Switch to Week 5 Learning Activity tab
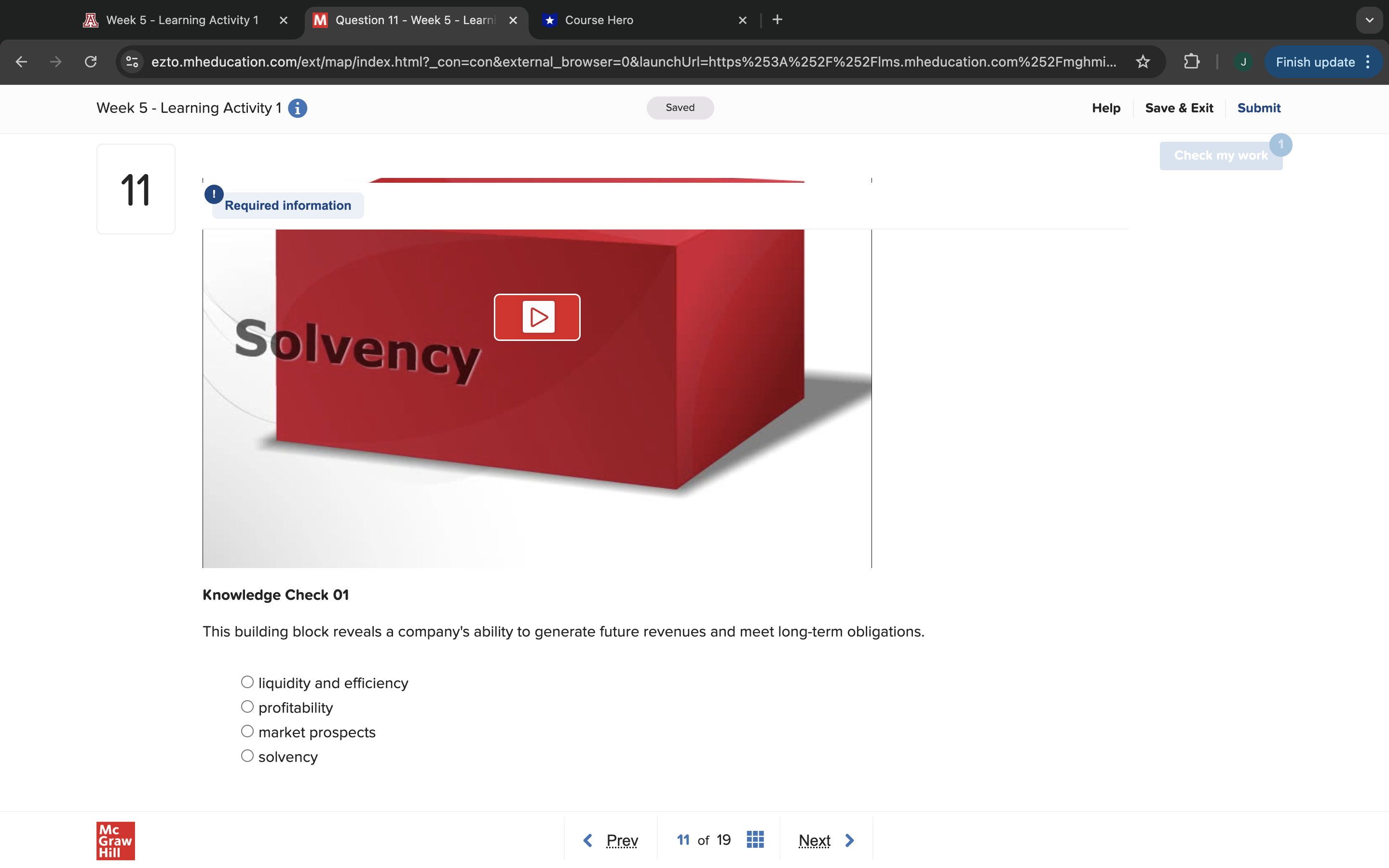 click(182, 20)
